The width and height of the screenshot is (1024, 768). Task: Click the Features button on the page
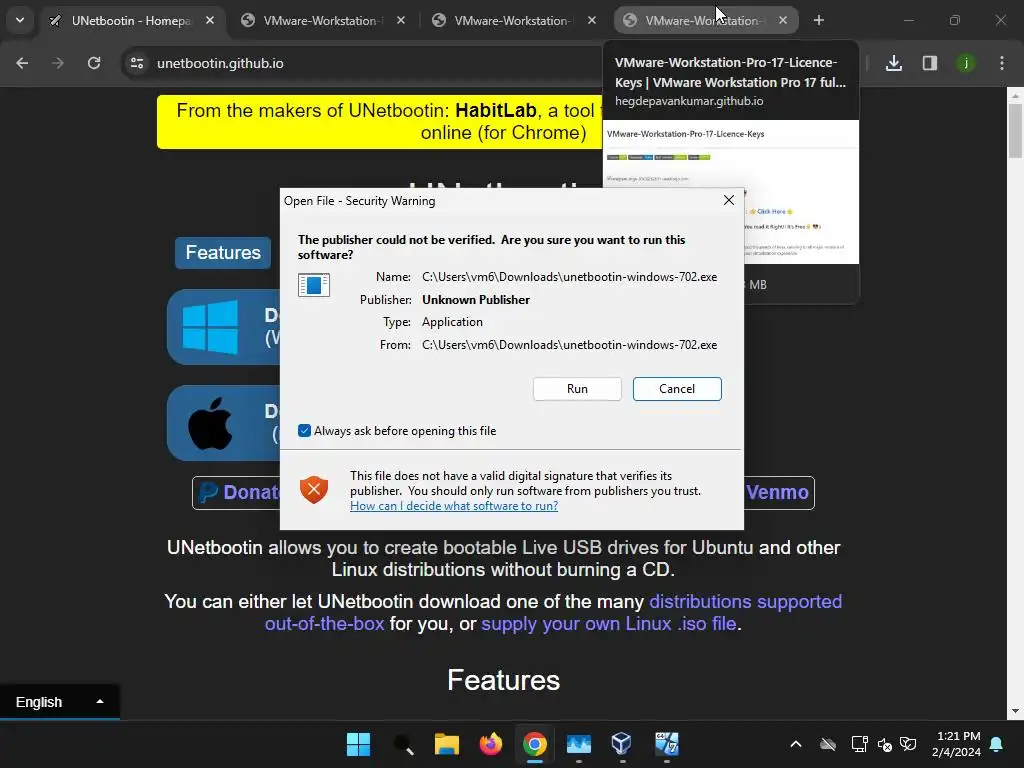(223, 253)
